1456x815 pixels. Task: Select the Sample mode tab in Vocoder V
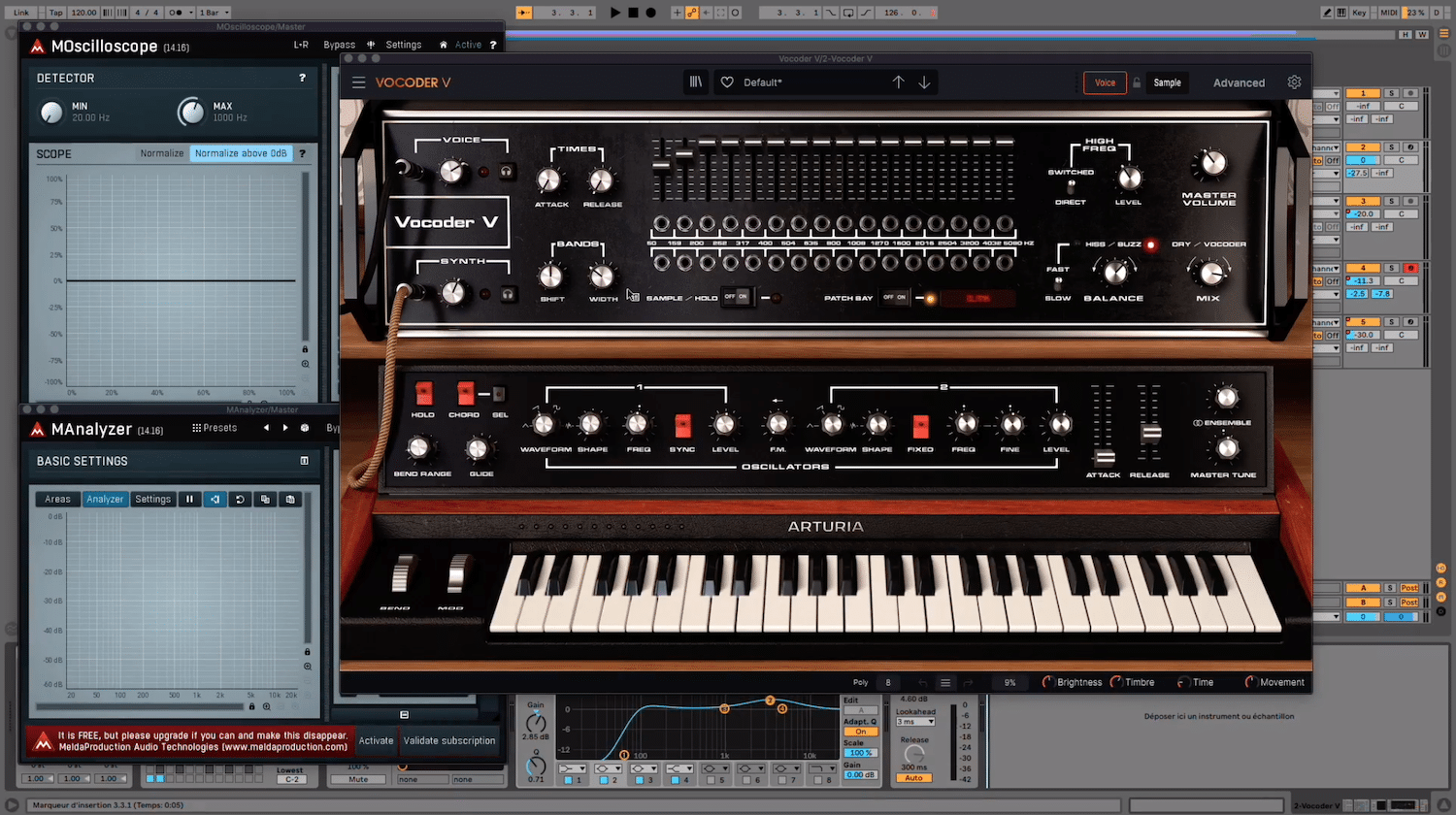pyautogui.click(x=1168, y=82)
